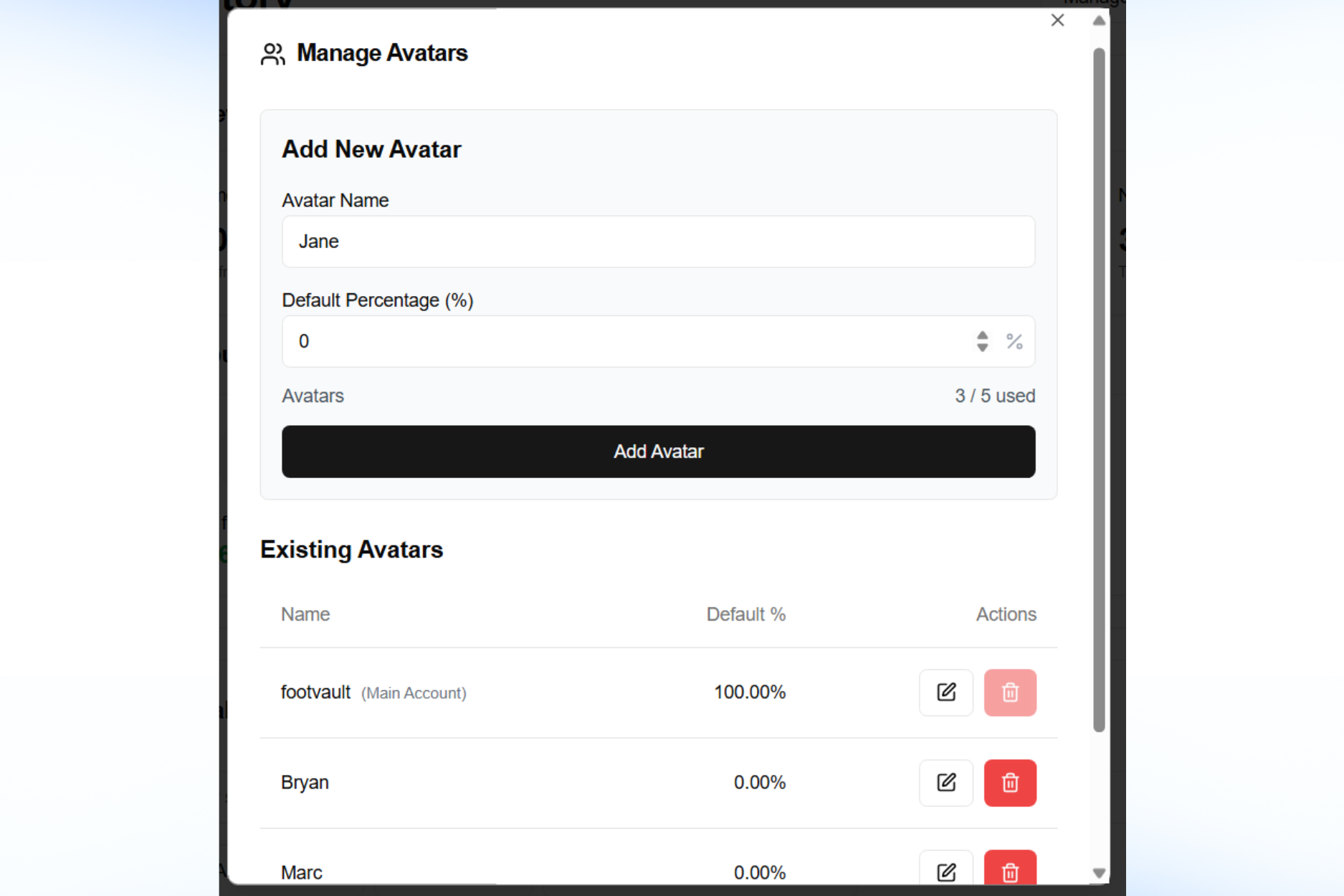Open editing for the footvault avatar
Screen dimensions: 1344x896
(945, 692)
